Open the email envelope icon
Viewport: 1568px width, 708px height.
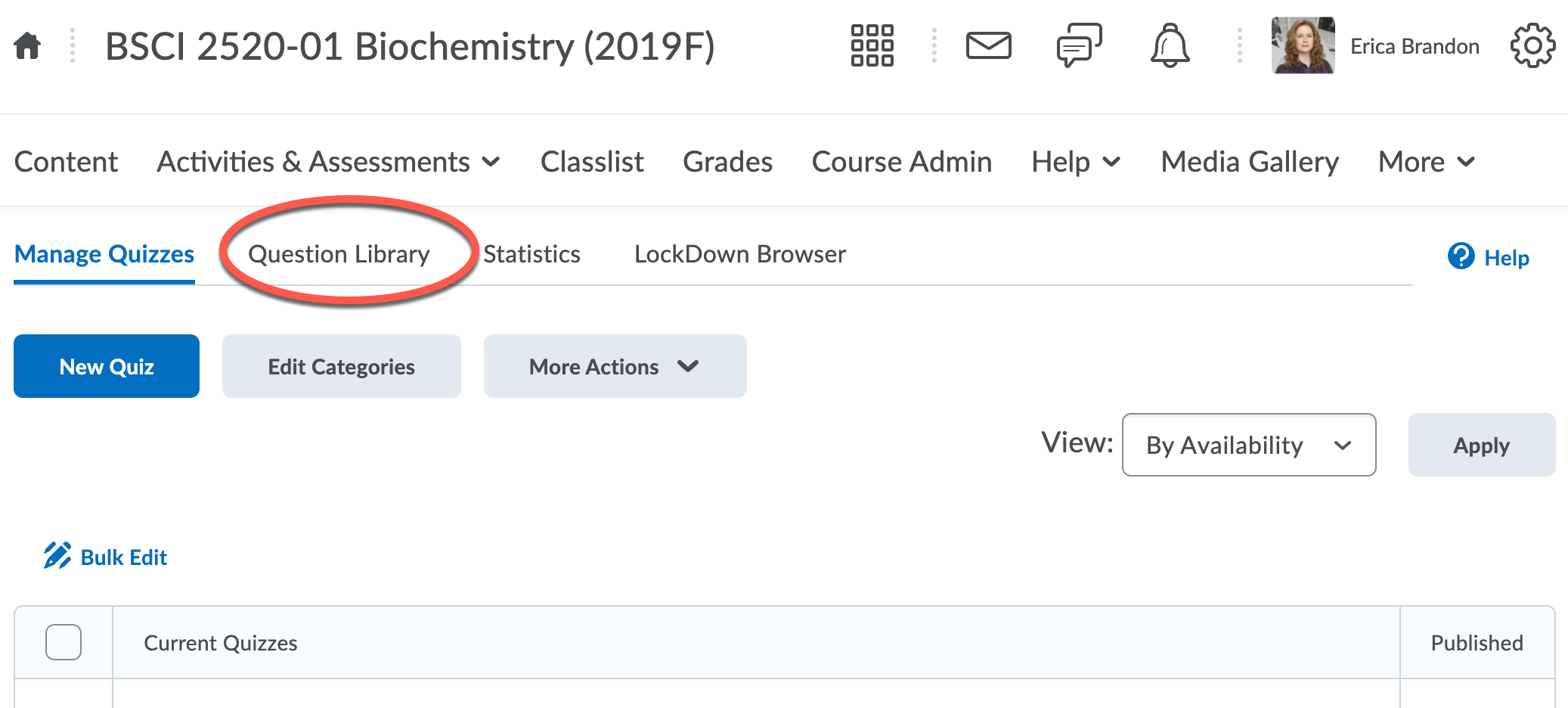(988, 46)
